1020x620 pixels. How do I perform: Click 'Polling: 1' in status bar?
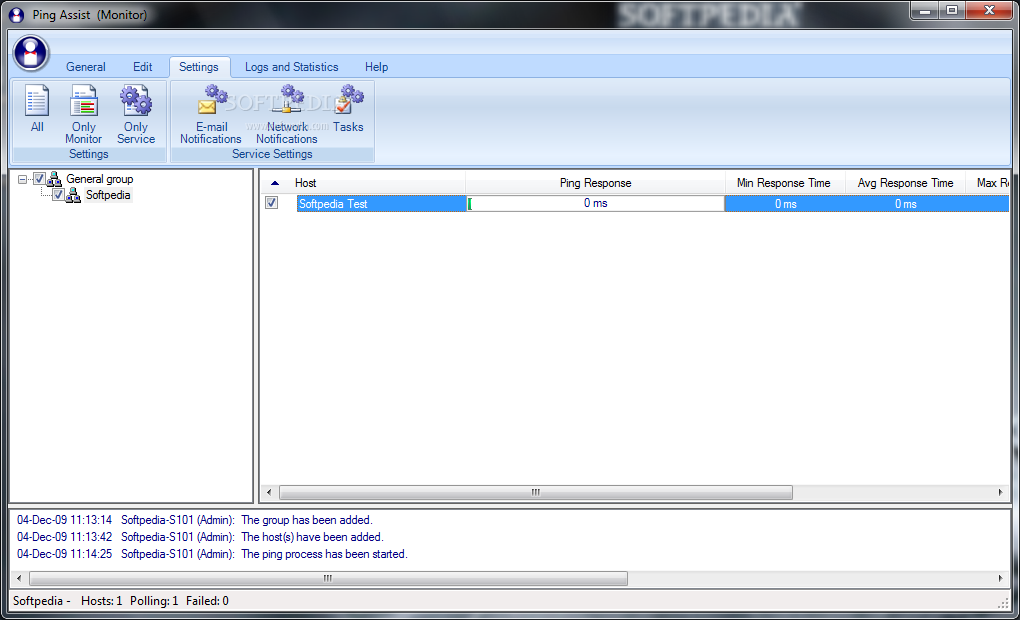[154, 600]
